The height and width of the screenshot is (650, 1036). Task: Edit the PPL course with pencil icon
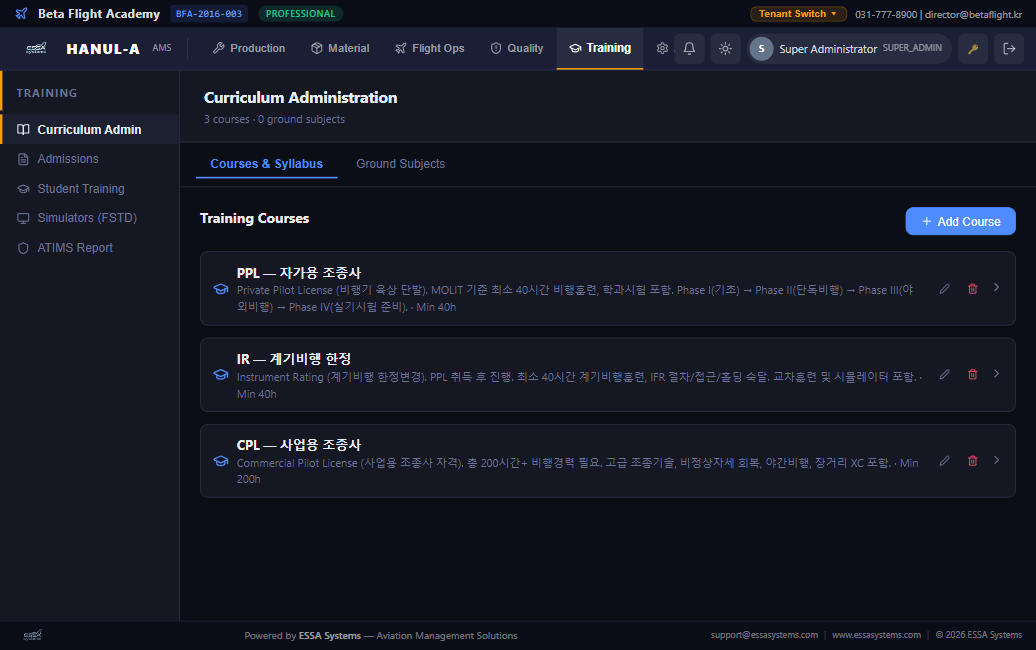click(945, 289)
